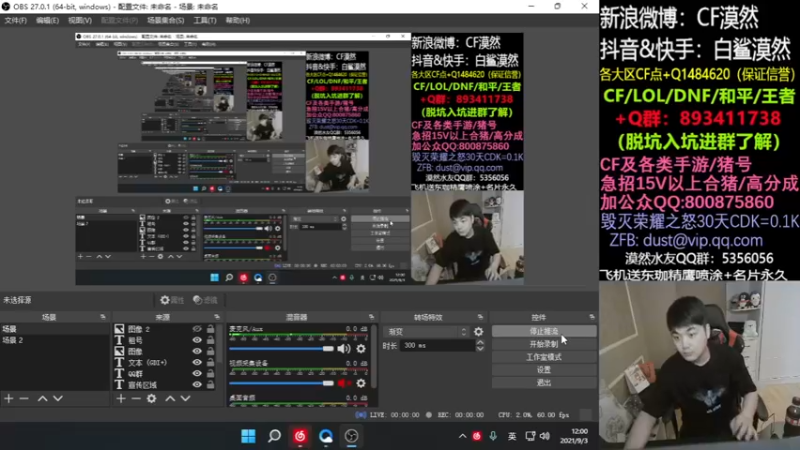Screen dimensions: 800x450
Task: Show the hidden 图像 2 source via its eye icon
Action: click(x=197, y=329)
